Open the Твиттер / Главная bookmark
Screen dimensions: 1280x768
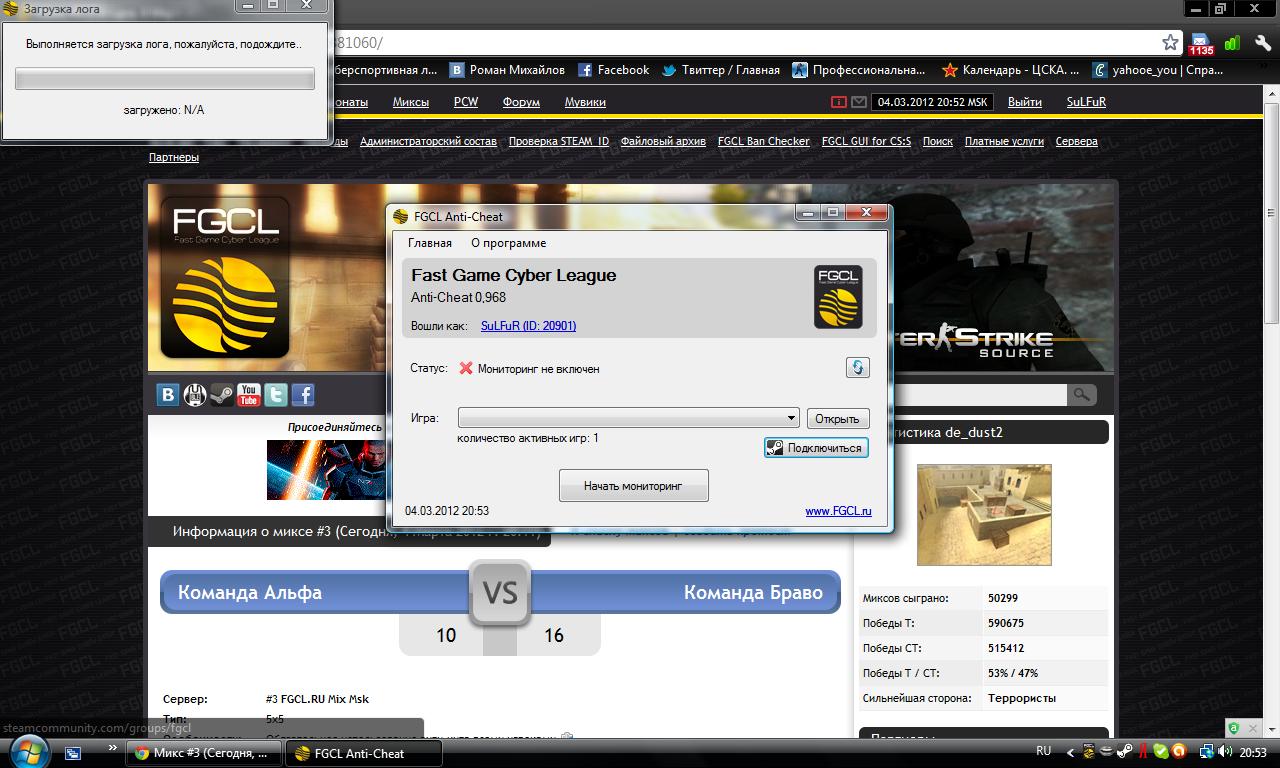[x=720, y=70]
